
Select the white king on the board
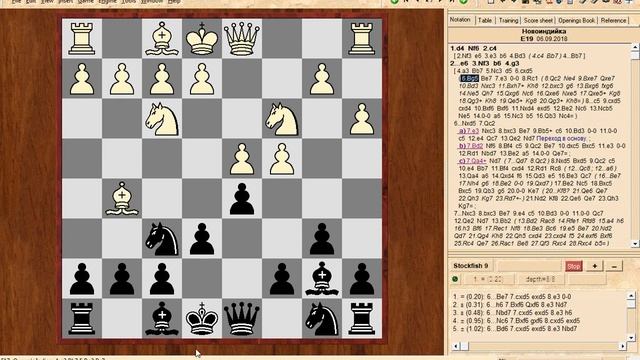202,39
